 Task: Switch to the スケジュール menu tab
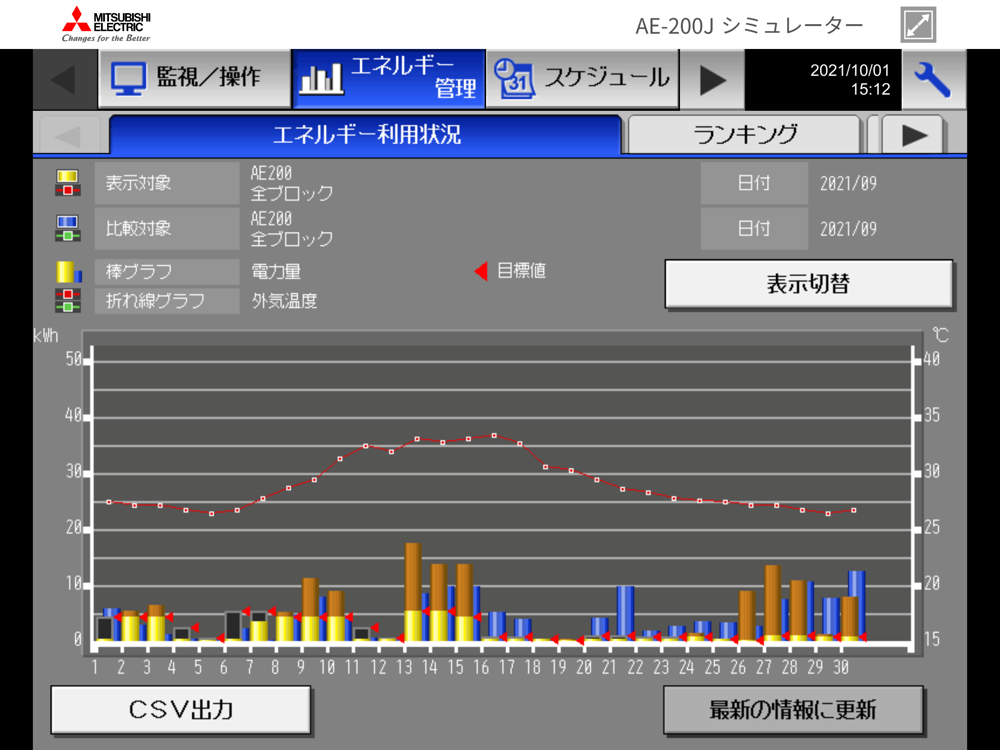pyautogui.click(x=582, y=79)
